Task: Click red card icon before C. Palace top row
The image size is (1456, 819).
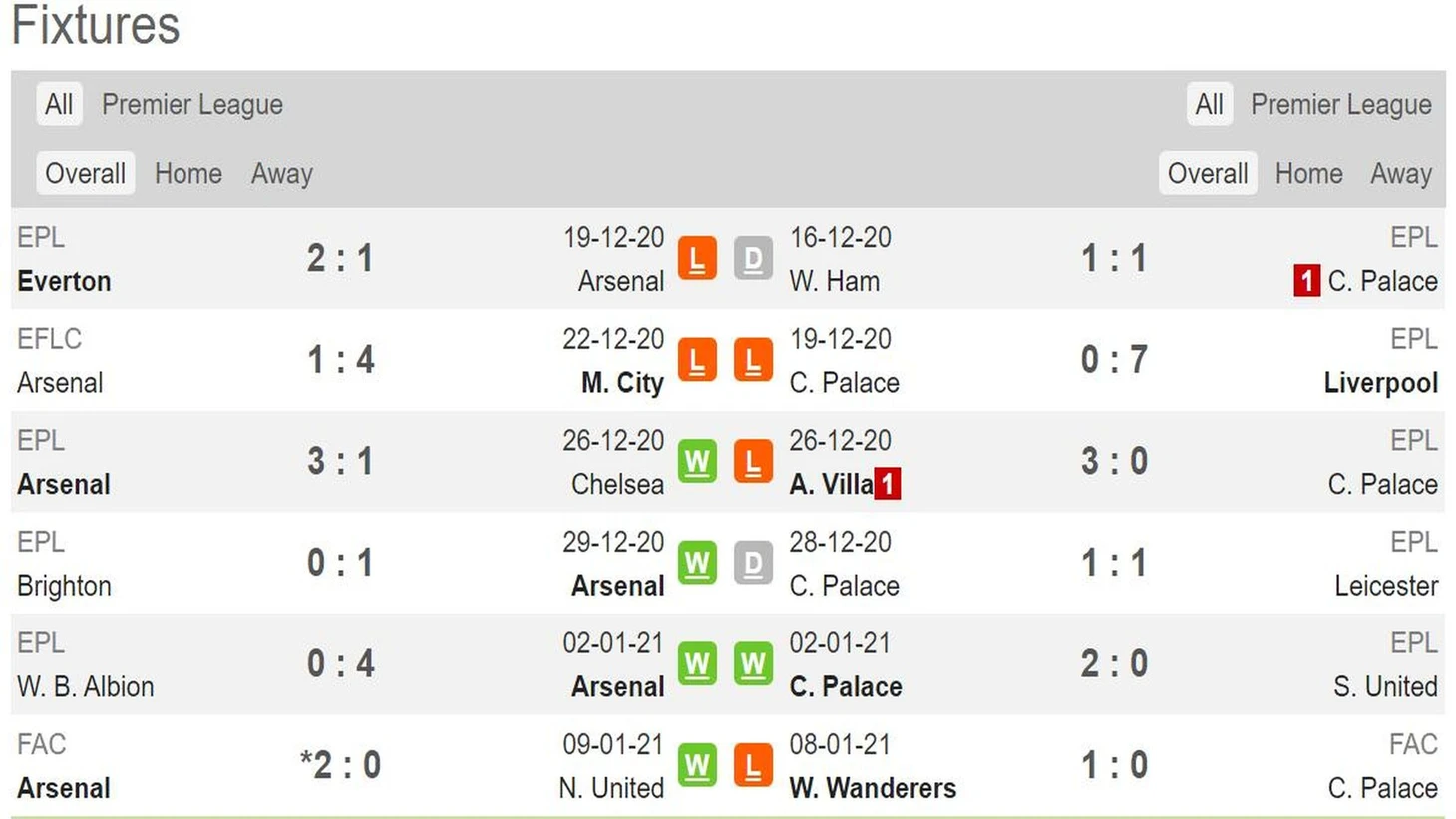Action: [x=1306, y=281]
